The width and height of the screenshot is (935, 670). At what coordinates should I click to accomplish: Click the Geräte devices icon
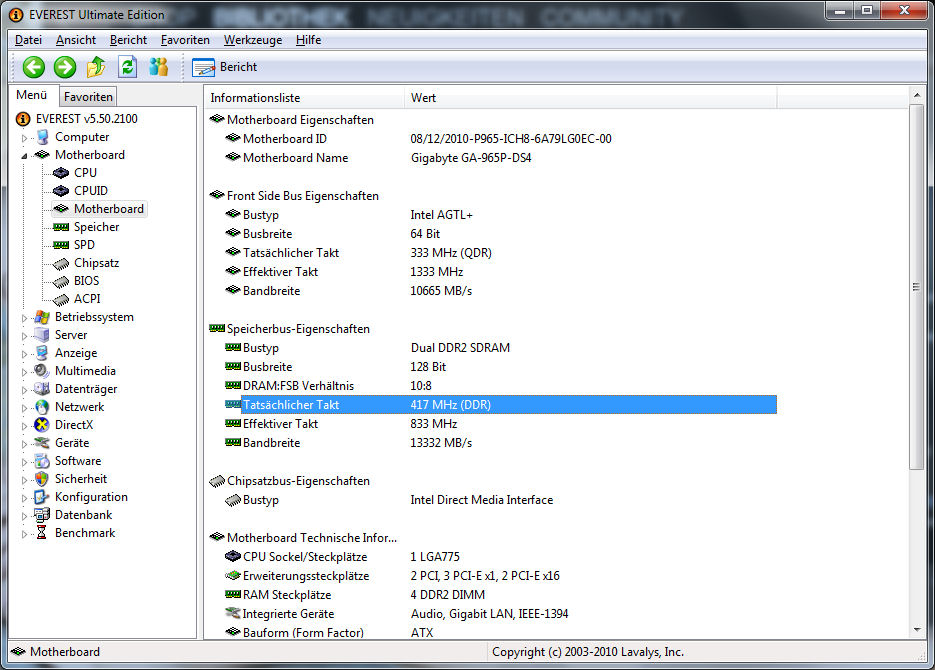coord(42,443)
